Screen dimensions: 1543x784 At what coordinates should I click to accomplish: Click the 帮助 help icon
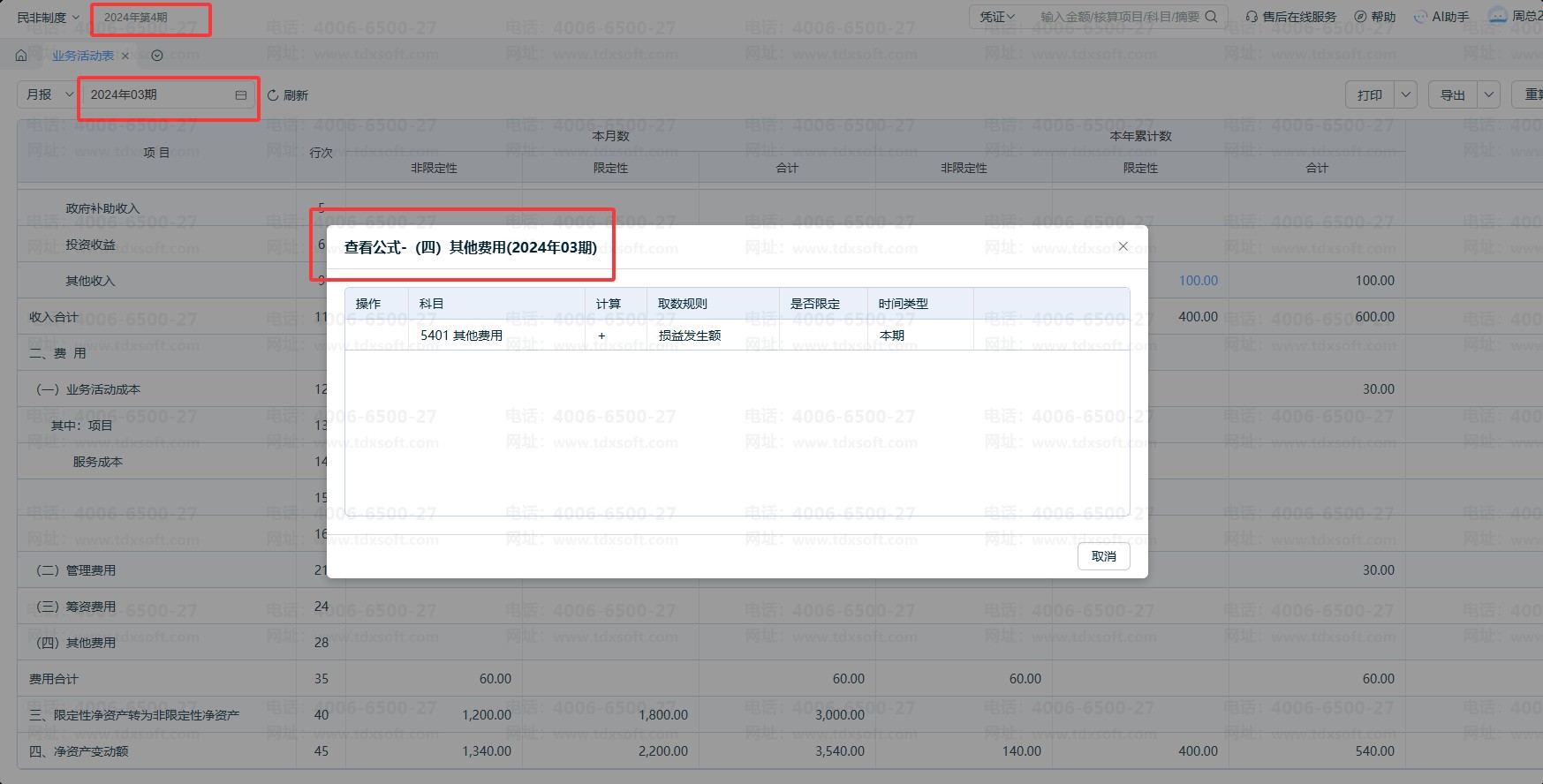click(x=1360, y=17)
